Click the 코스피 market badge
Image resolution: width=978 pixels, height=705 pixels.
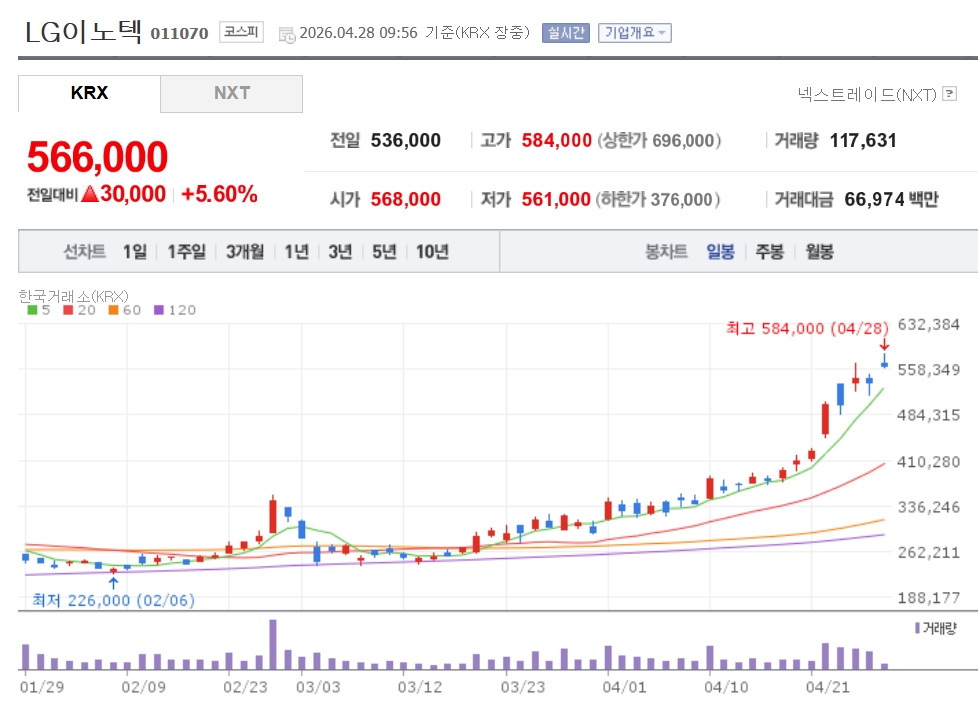(x=241, y=32)
